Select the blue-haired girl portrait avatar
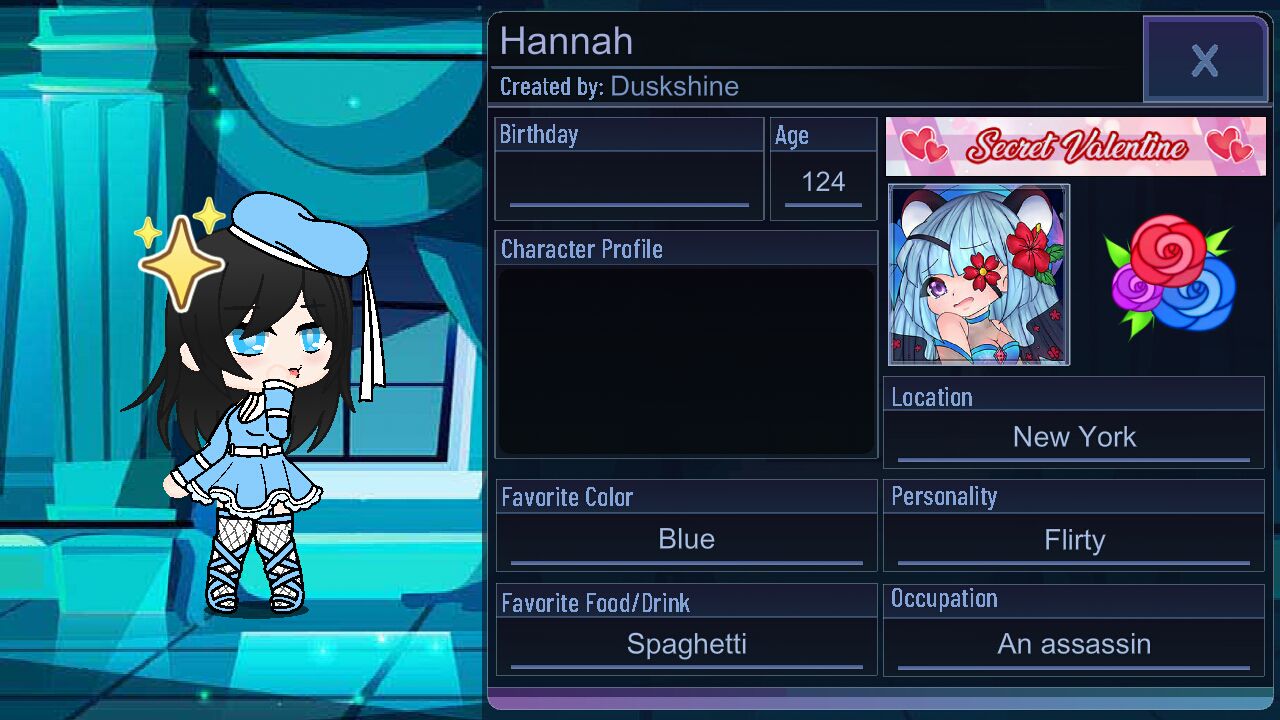The image size is (1280, 720). pos(979,275)
